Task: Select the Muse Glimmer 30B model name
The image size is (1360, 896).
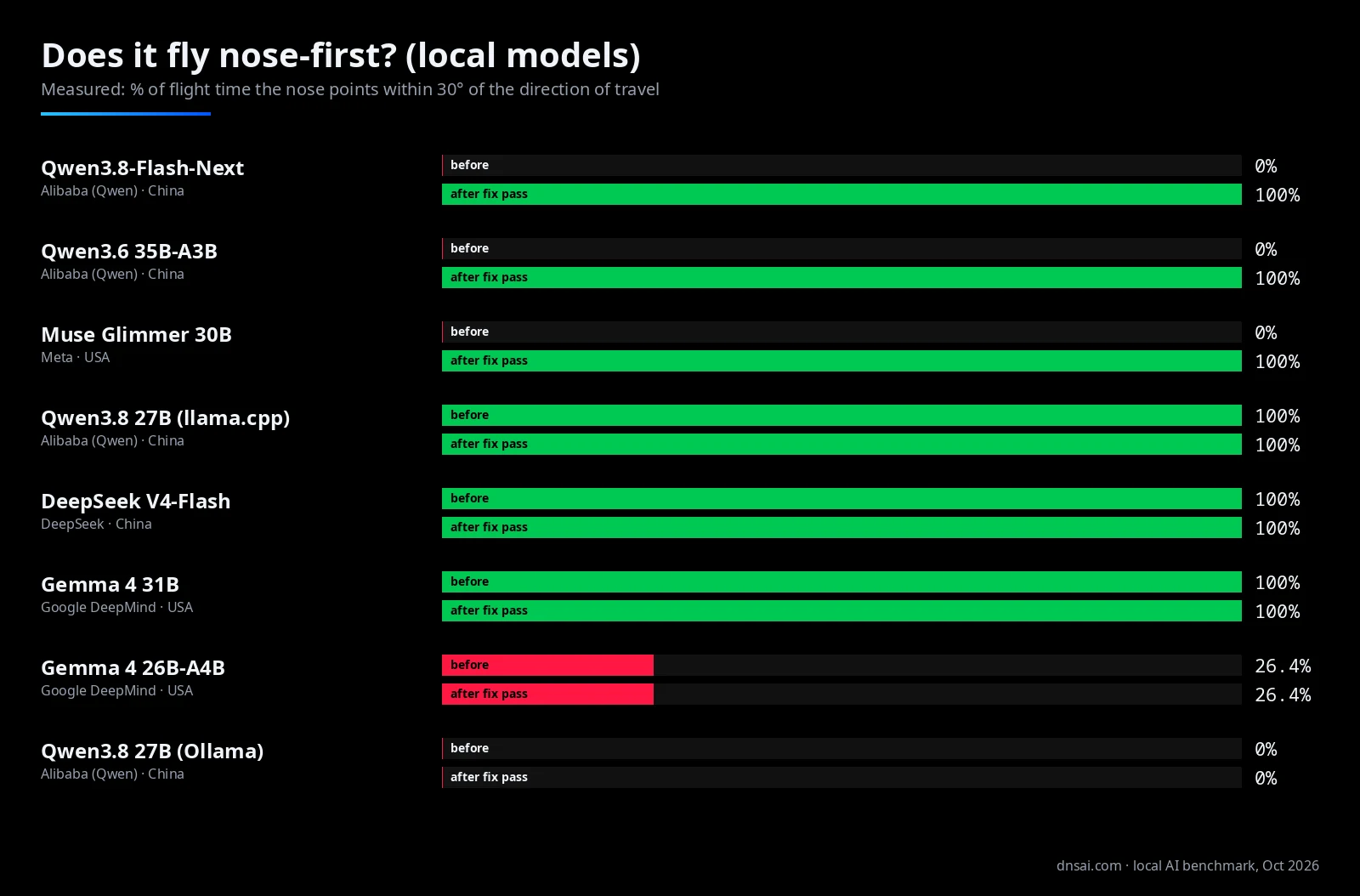Action: (137, 334)
